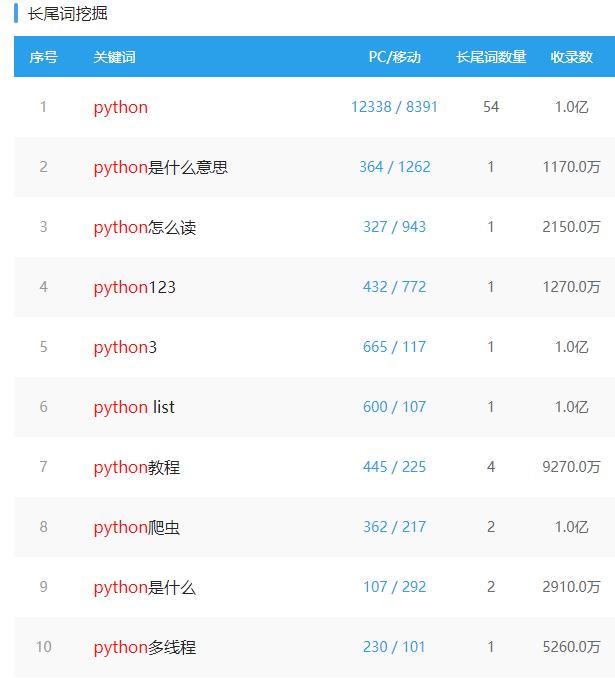Open keyword python3

(125, 348)
